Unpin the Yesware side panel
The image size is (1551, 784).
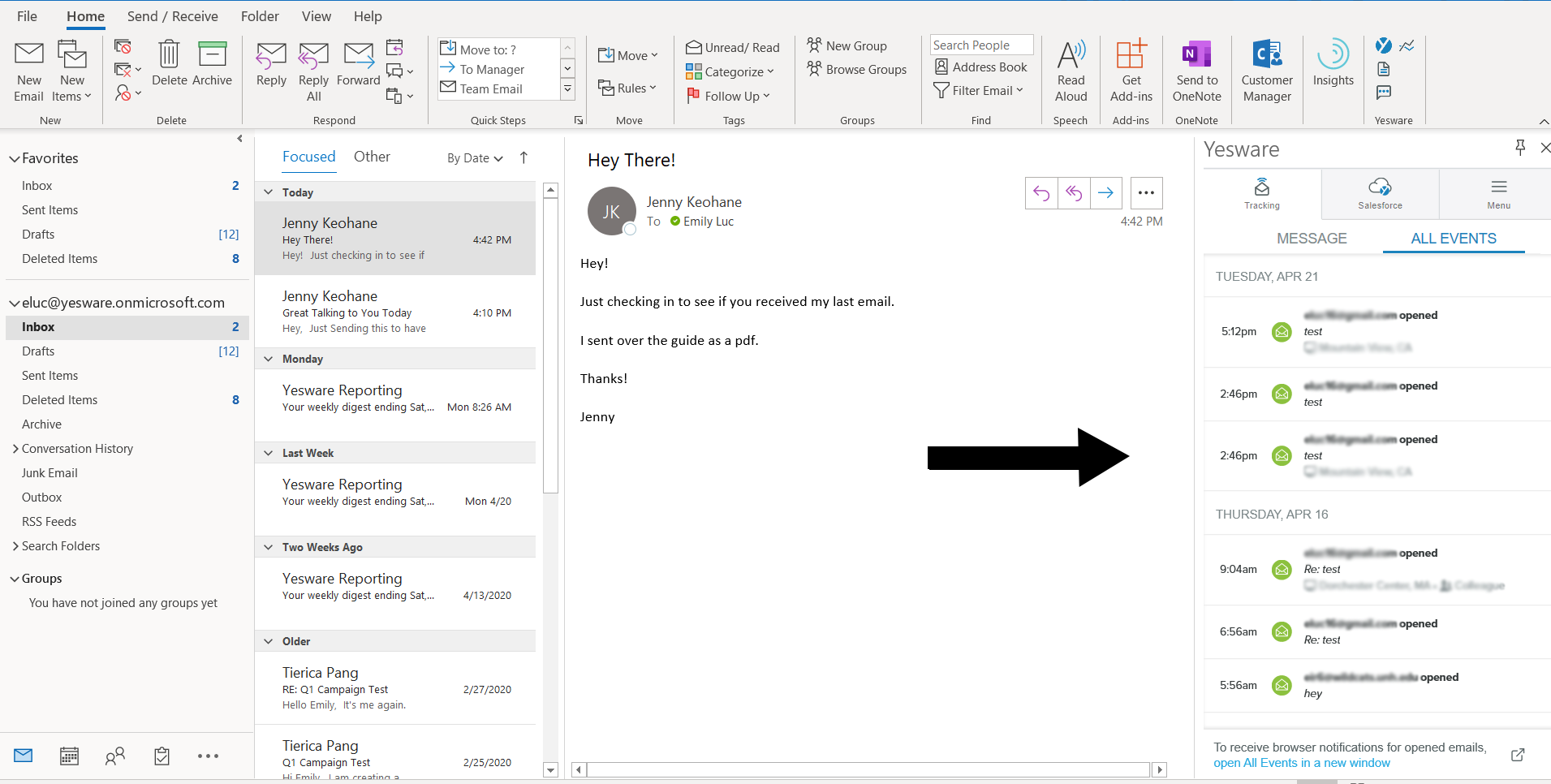point(1519,149)
